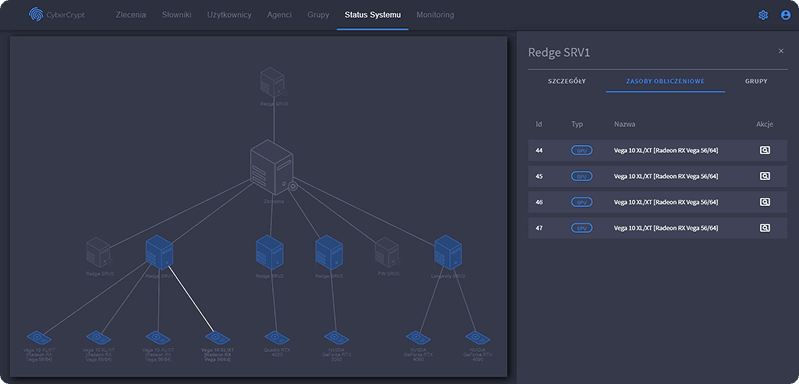Select the central Zarządca server node
The image size is (799, 384).
[273, 168]
